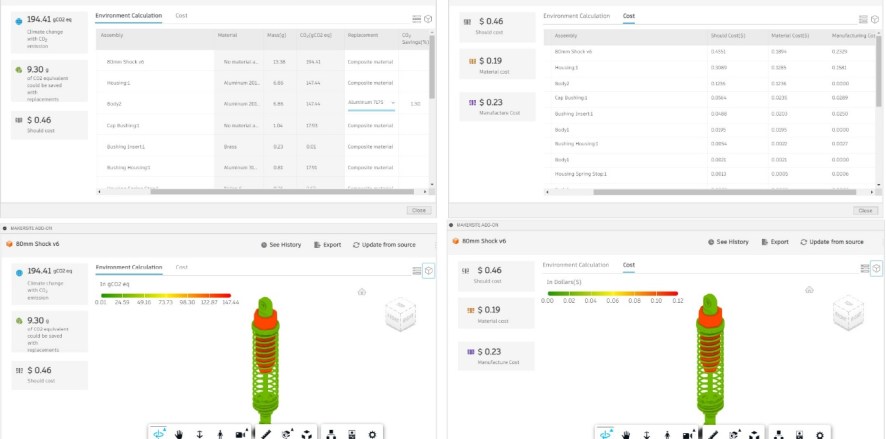The height and width of the screenshot is (439, 886).
Task: Expand the Aluminum 7075 replacement dropdown for Body2
Action: coord(393,103)
